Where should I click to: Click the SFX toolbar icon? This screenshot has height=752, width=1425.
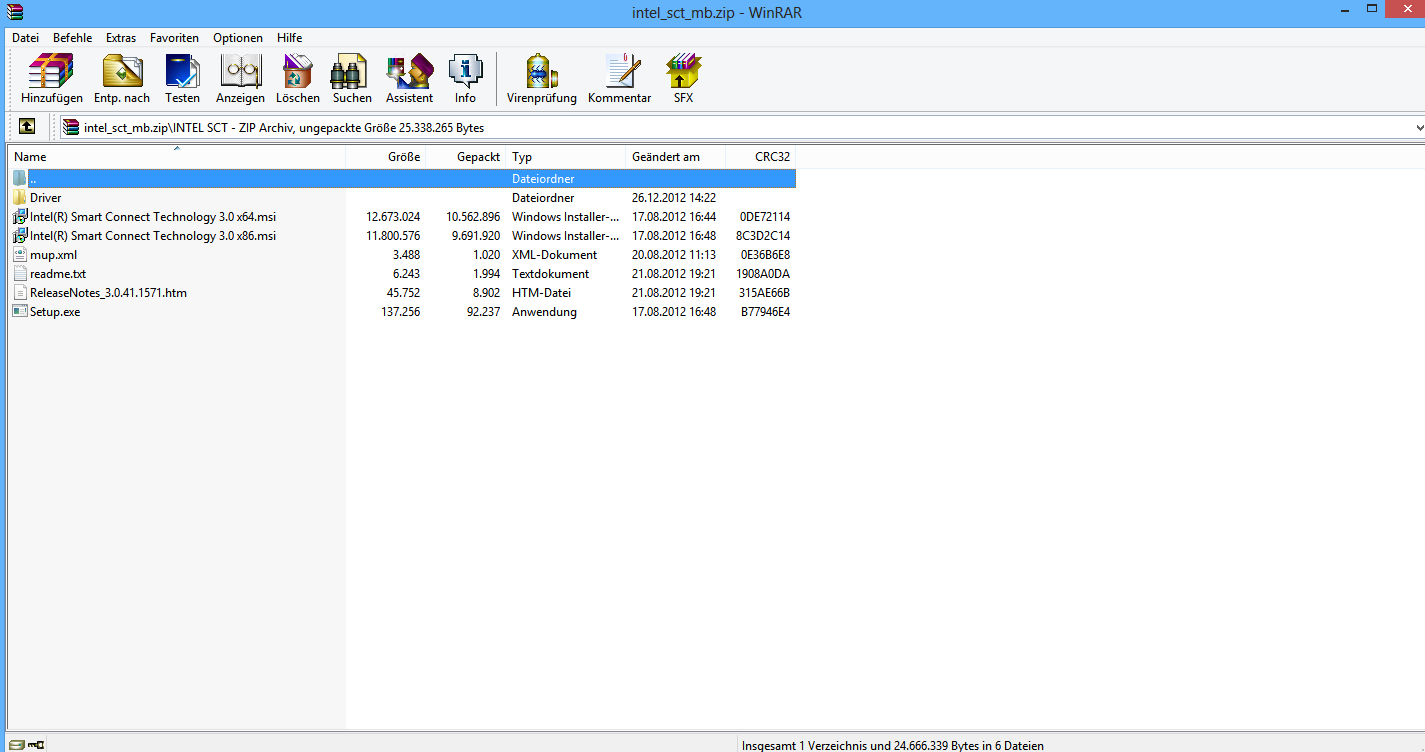tap(683, 78)
